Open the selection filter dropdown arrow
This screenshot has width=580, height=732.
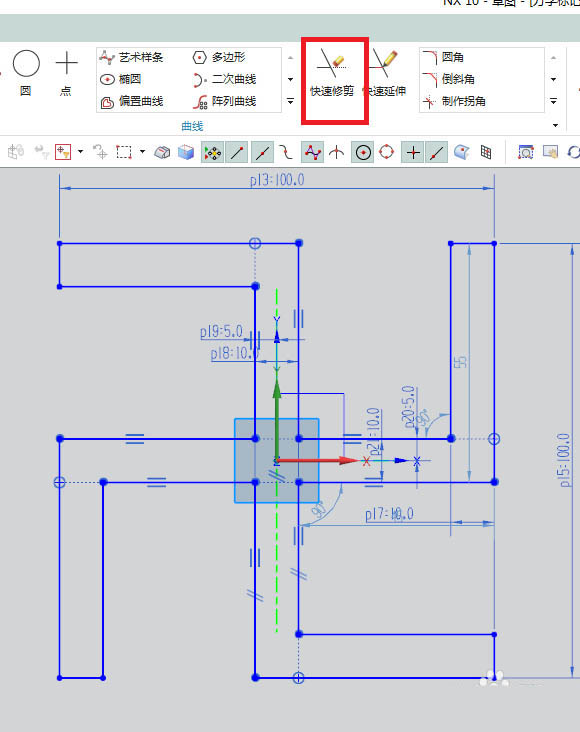click(x=80, y=152)
